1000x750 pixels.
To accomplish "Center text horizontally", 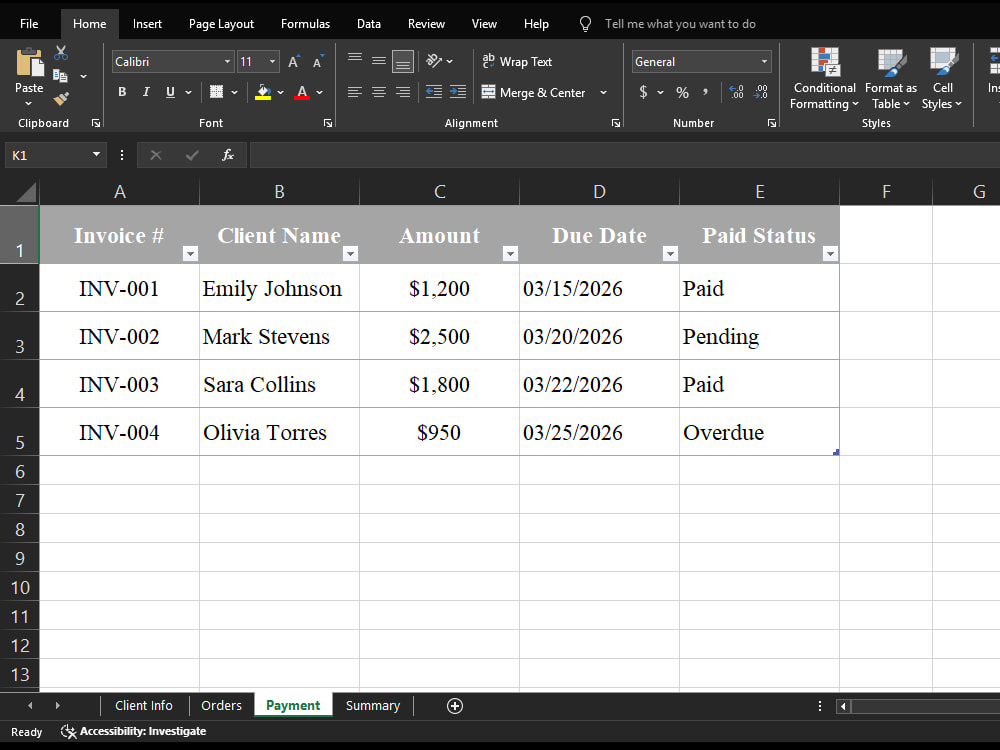I will pyautogui.click(x=379, y=92).
